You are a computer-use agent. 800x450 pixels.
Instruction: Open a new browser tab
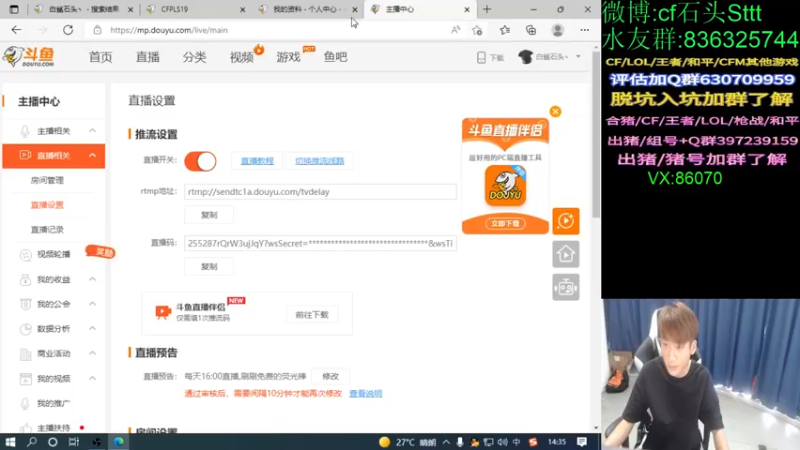(x=487, y=9)
